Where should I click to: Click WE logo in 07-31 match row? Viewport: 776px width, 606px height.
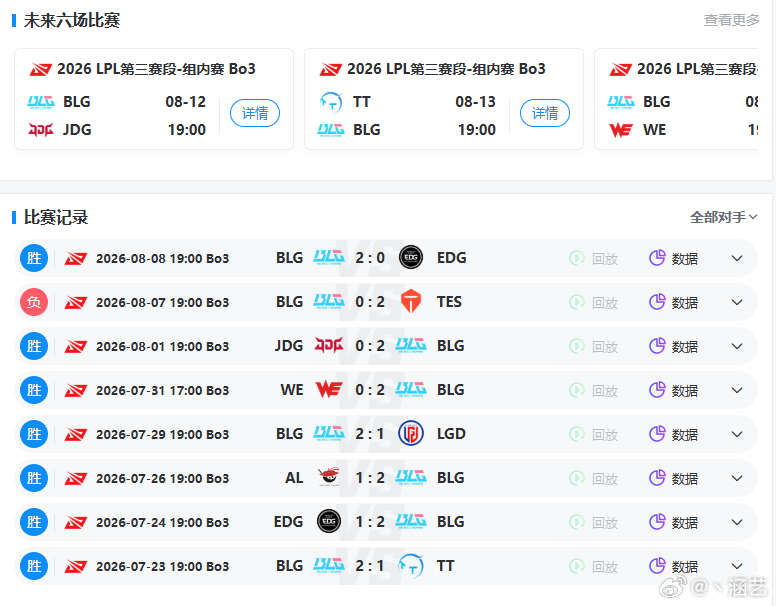click(x=329, y=389)
